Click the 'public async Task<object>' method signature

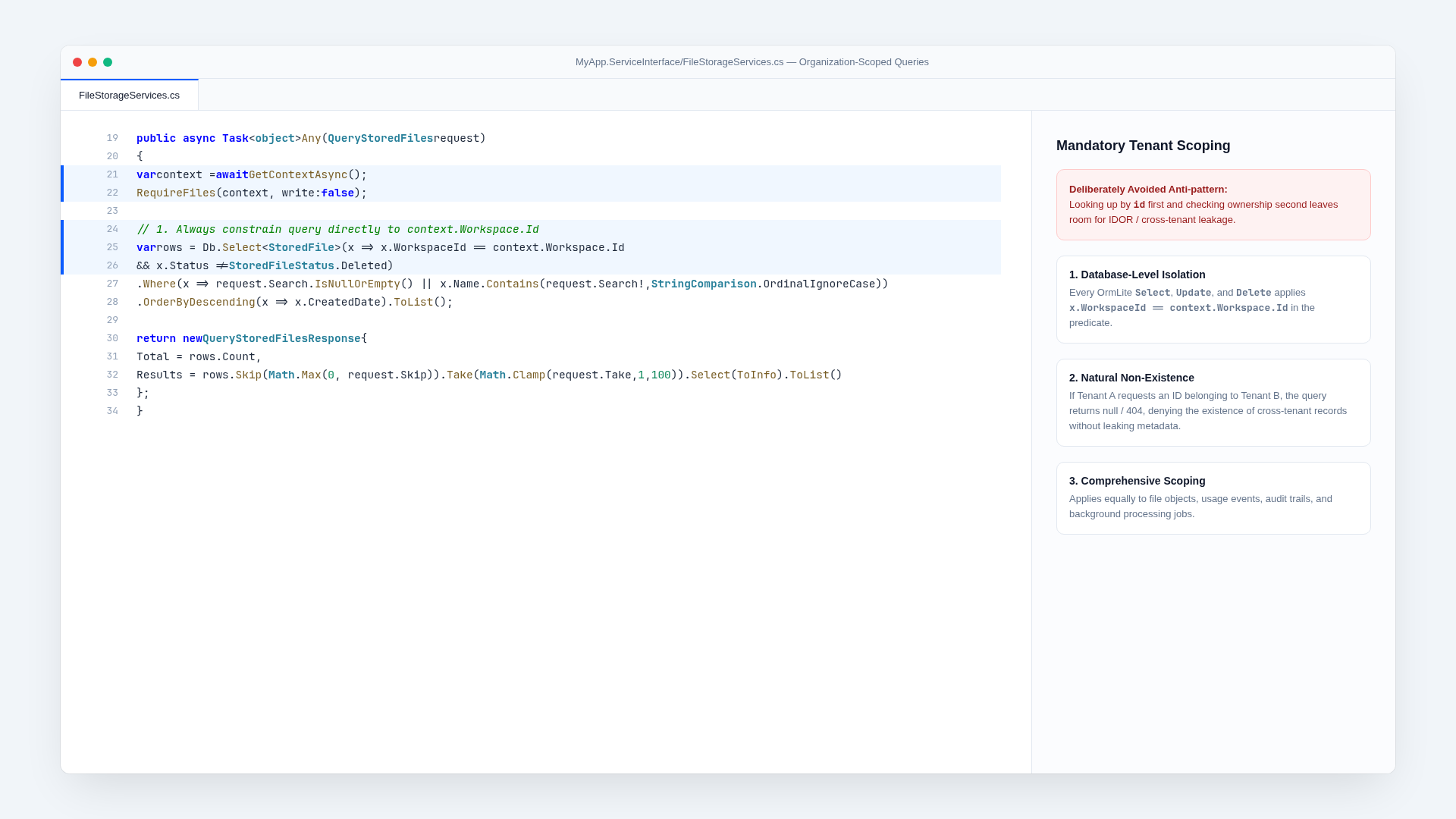219,138
